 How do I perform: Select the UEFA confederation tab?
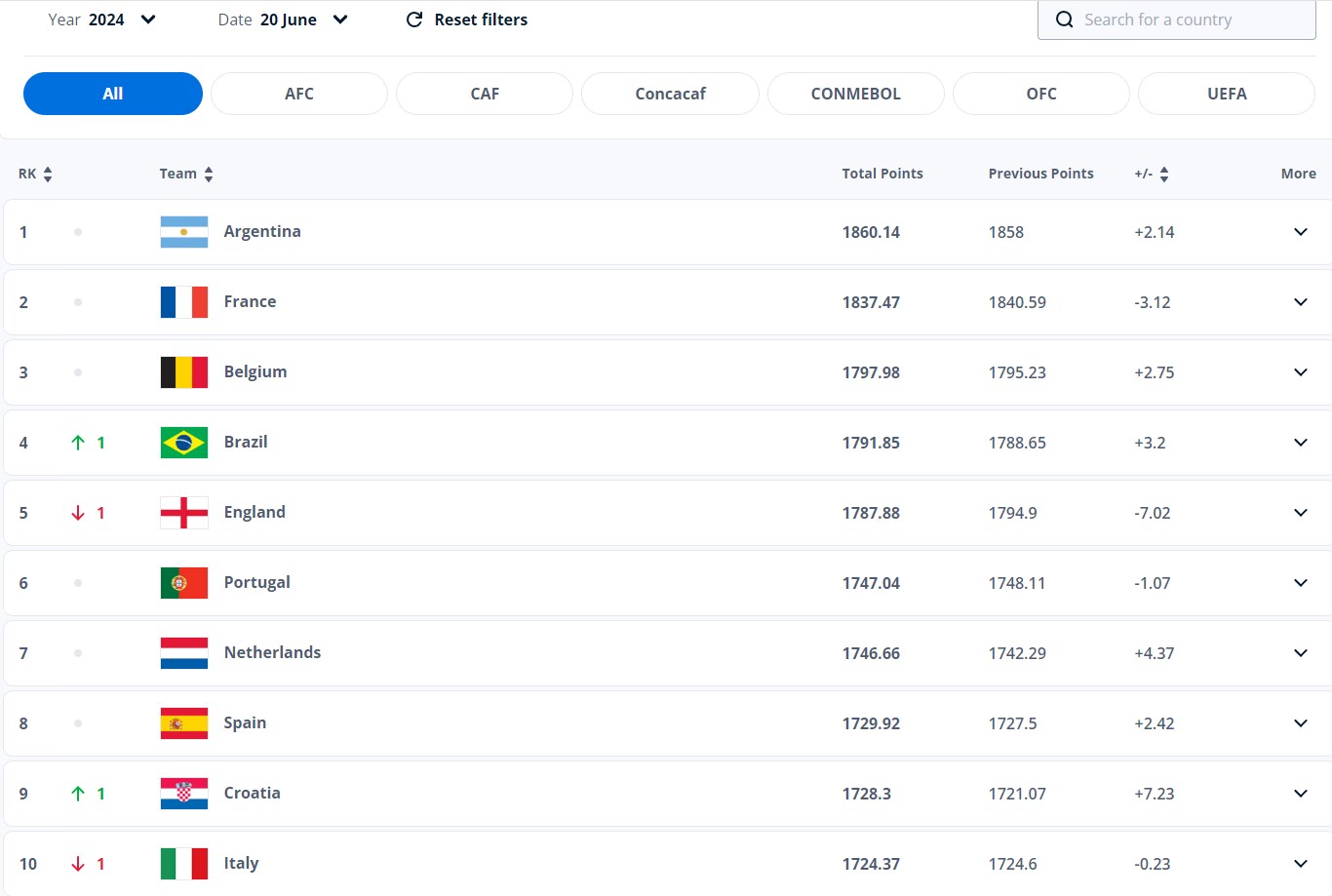tap(1226, 94)
